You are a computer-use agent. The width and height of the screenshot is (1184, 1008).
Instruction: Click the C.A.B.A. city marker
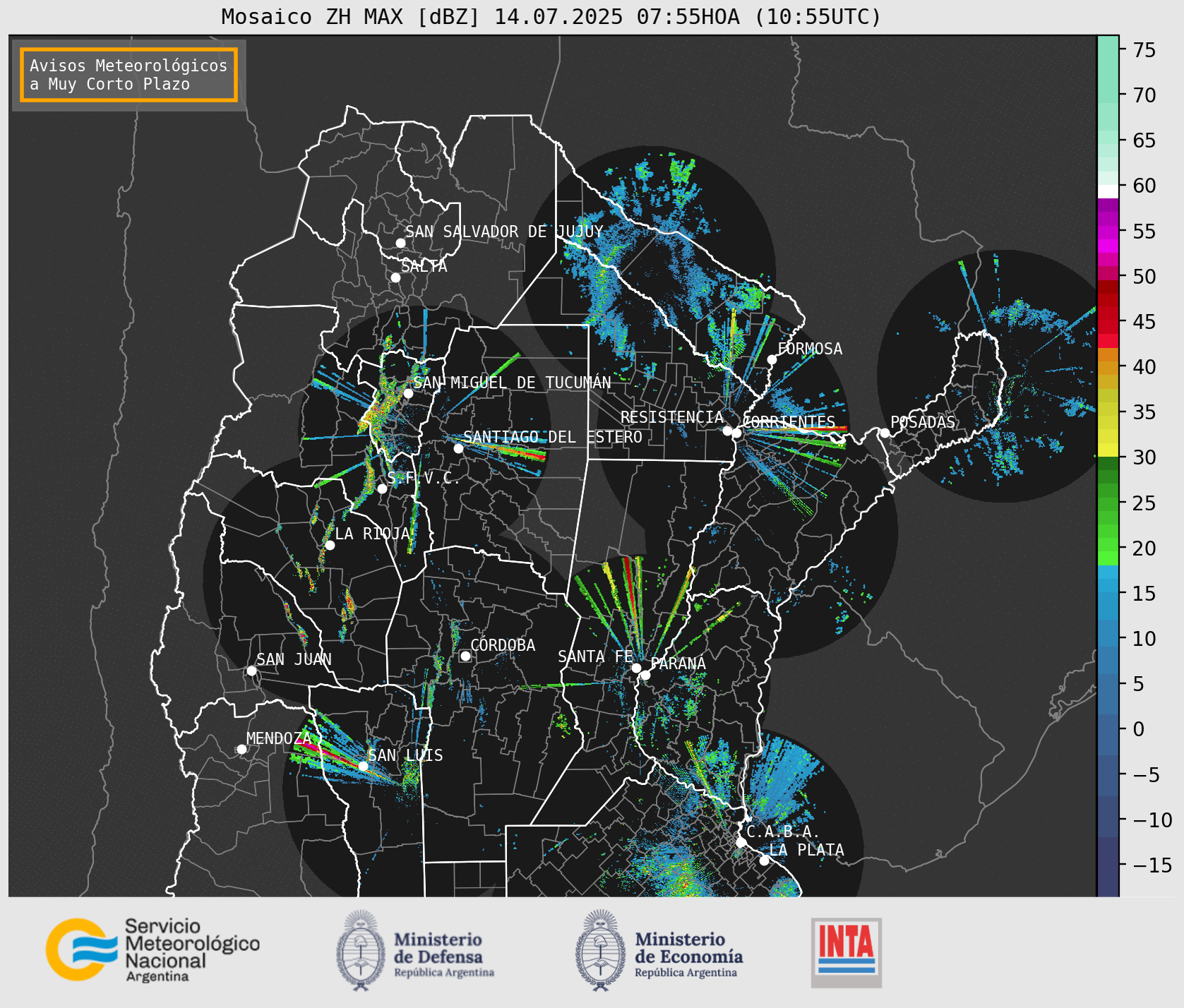(x=741, y=842)
